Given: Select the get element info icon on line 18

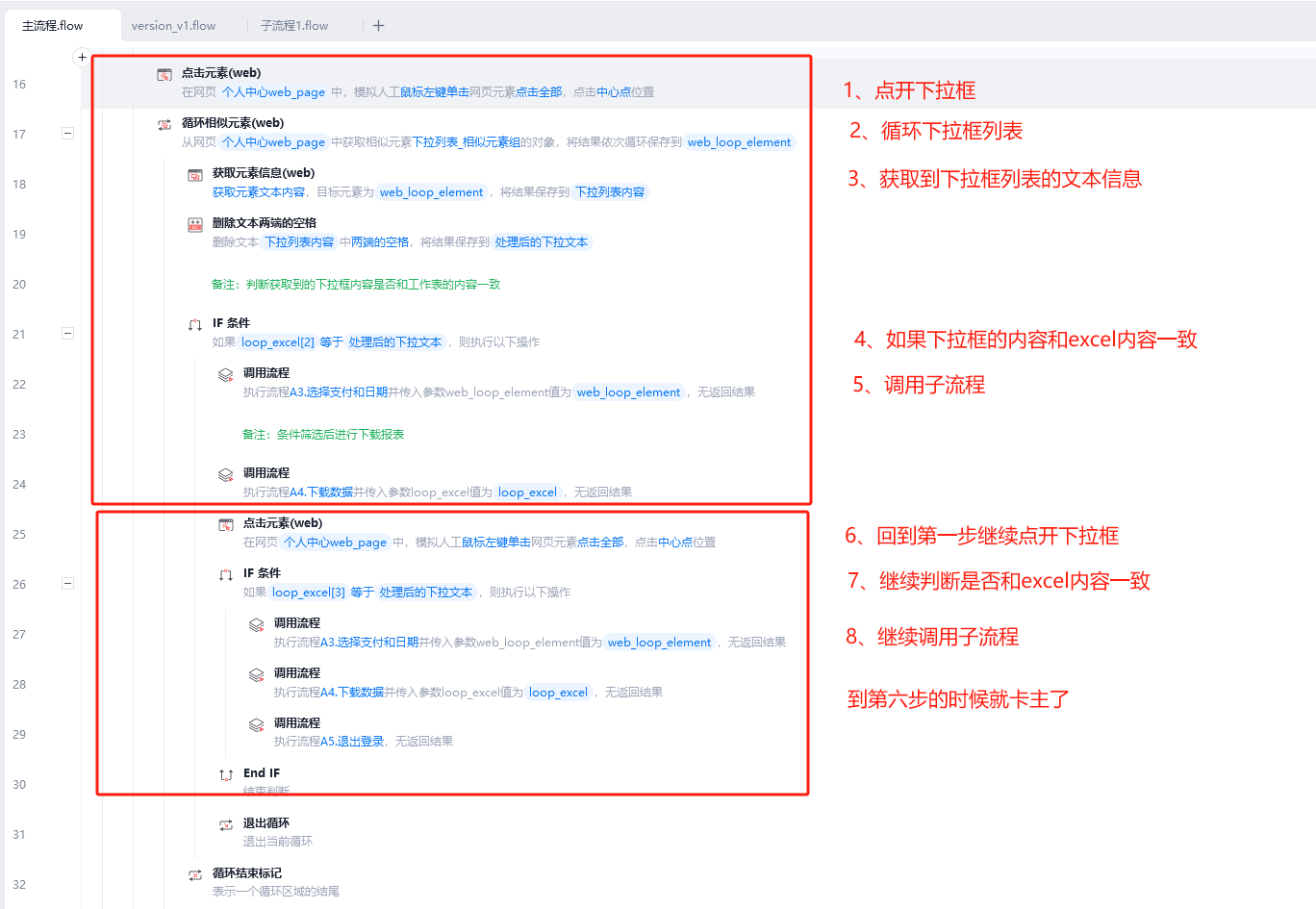Looking at the screenshot, I should point(195,174).
